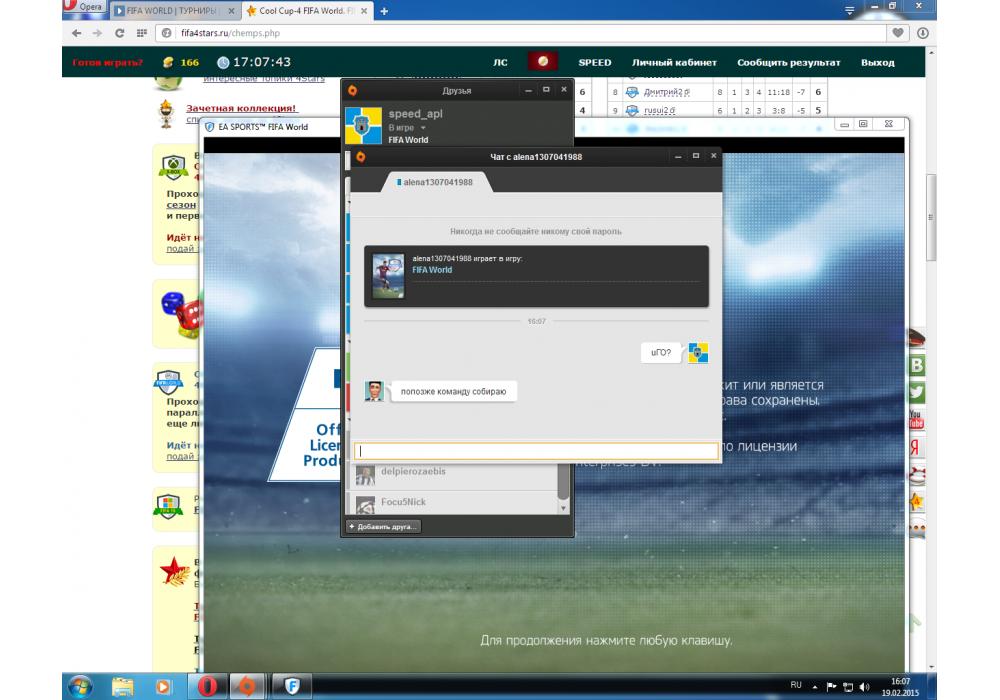Click the browser reload button
1000x700 pixels.
[119, 32]
